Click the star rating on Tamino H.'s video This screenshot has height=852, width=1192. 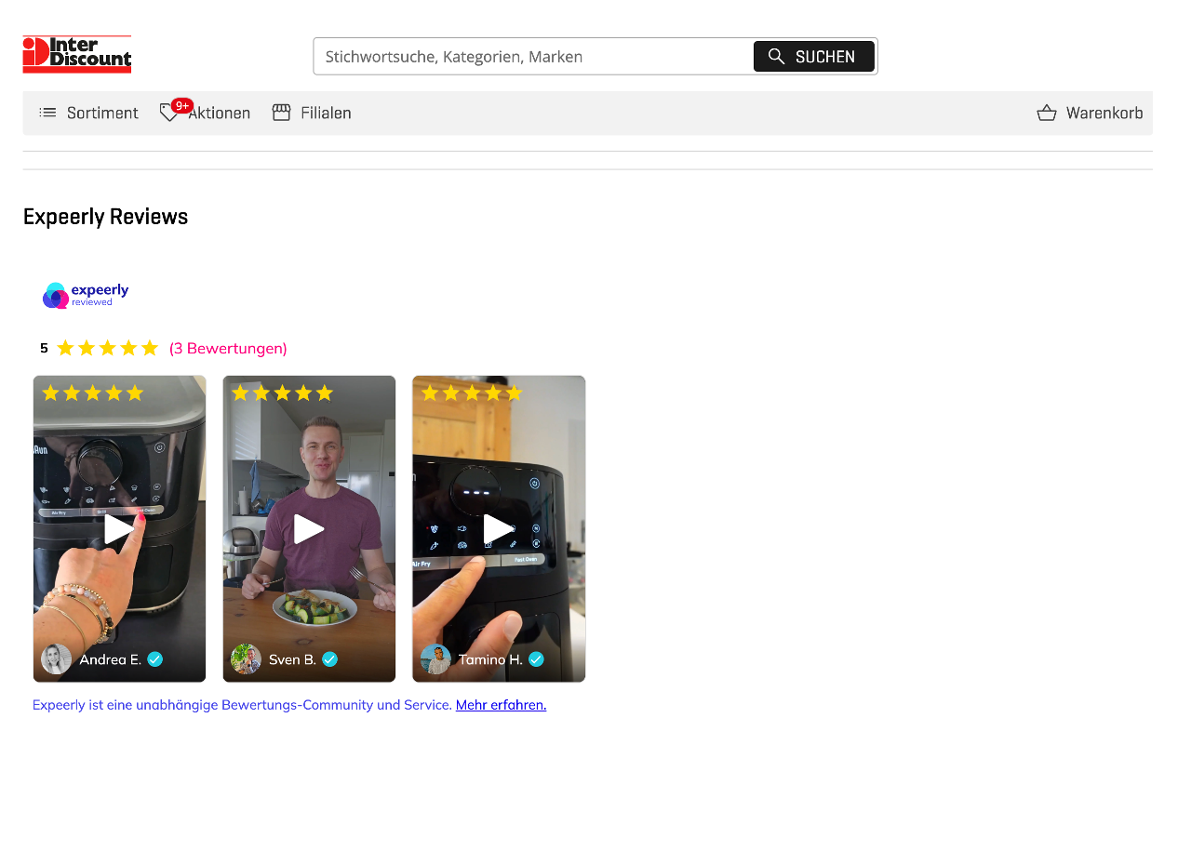click(x=472, y=393)
